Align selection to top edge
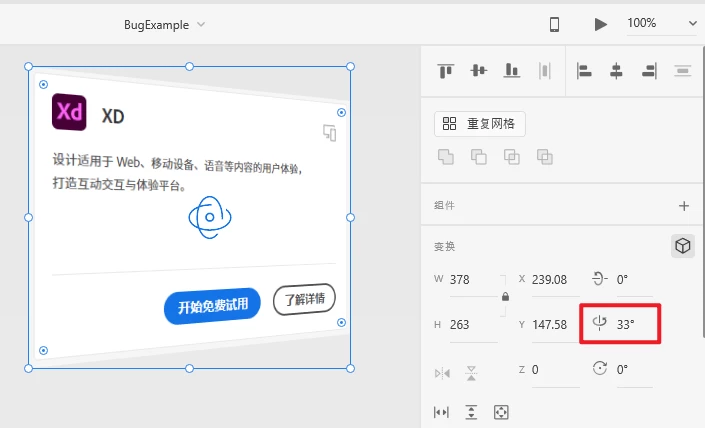Image resolution: width=705 pixels, height=428 pixels. (446, 71)
